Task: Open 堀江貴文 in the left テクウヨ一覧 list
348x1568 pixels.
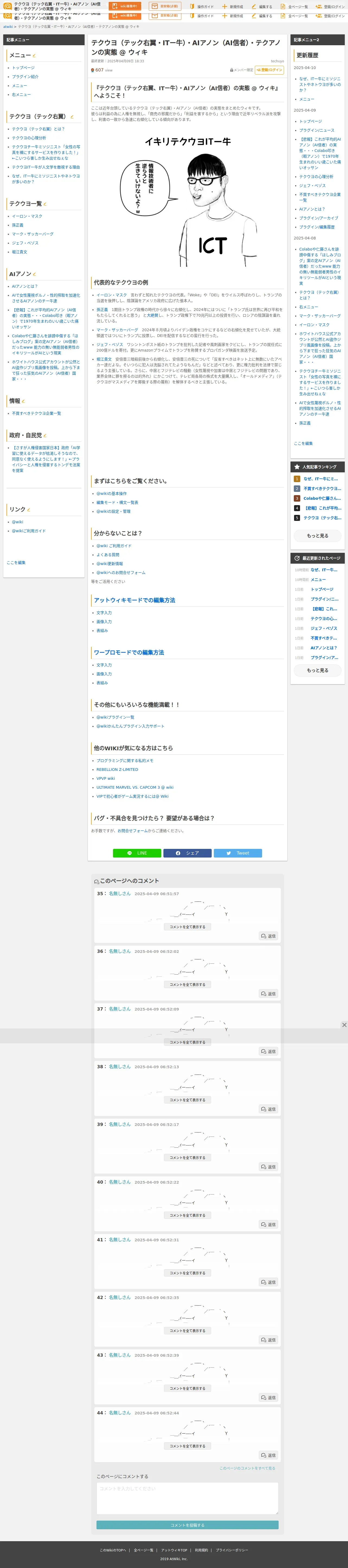Action: click(x=20, y=252)
